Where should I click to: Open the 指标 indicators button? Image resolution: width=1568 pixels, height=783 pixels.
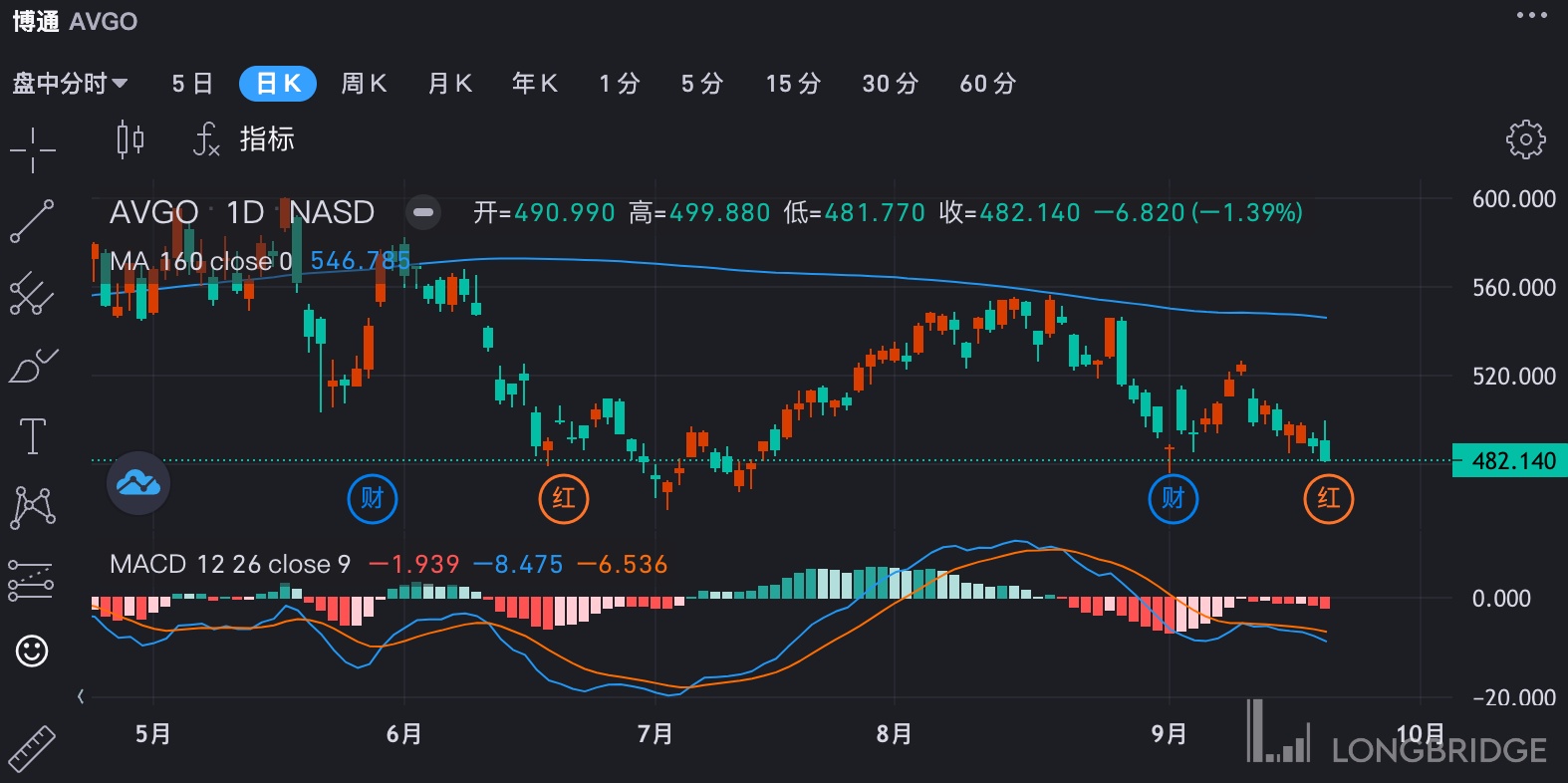[267, 139]
